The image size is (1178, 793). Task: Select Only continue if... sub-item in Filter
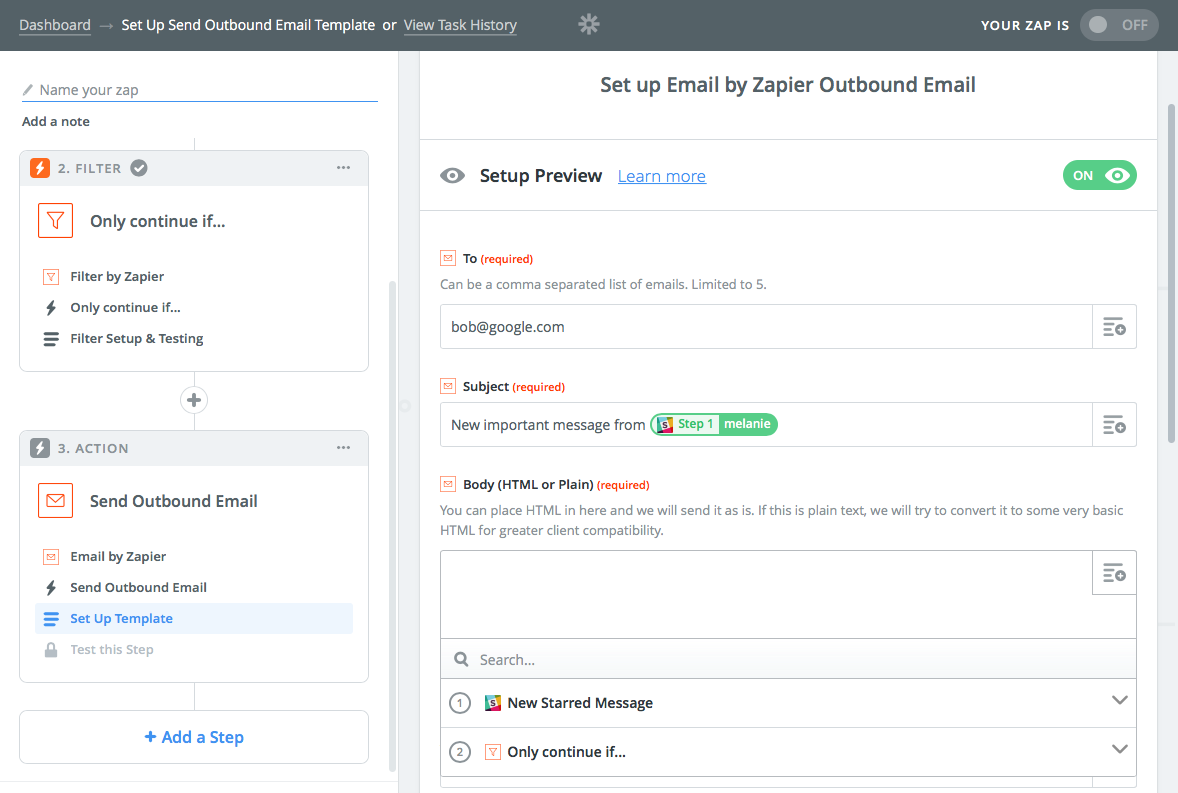coord(125,307)
